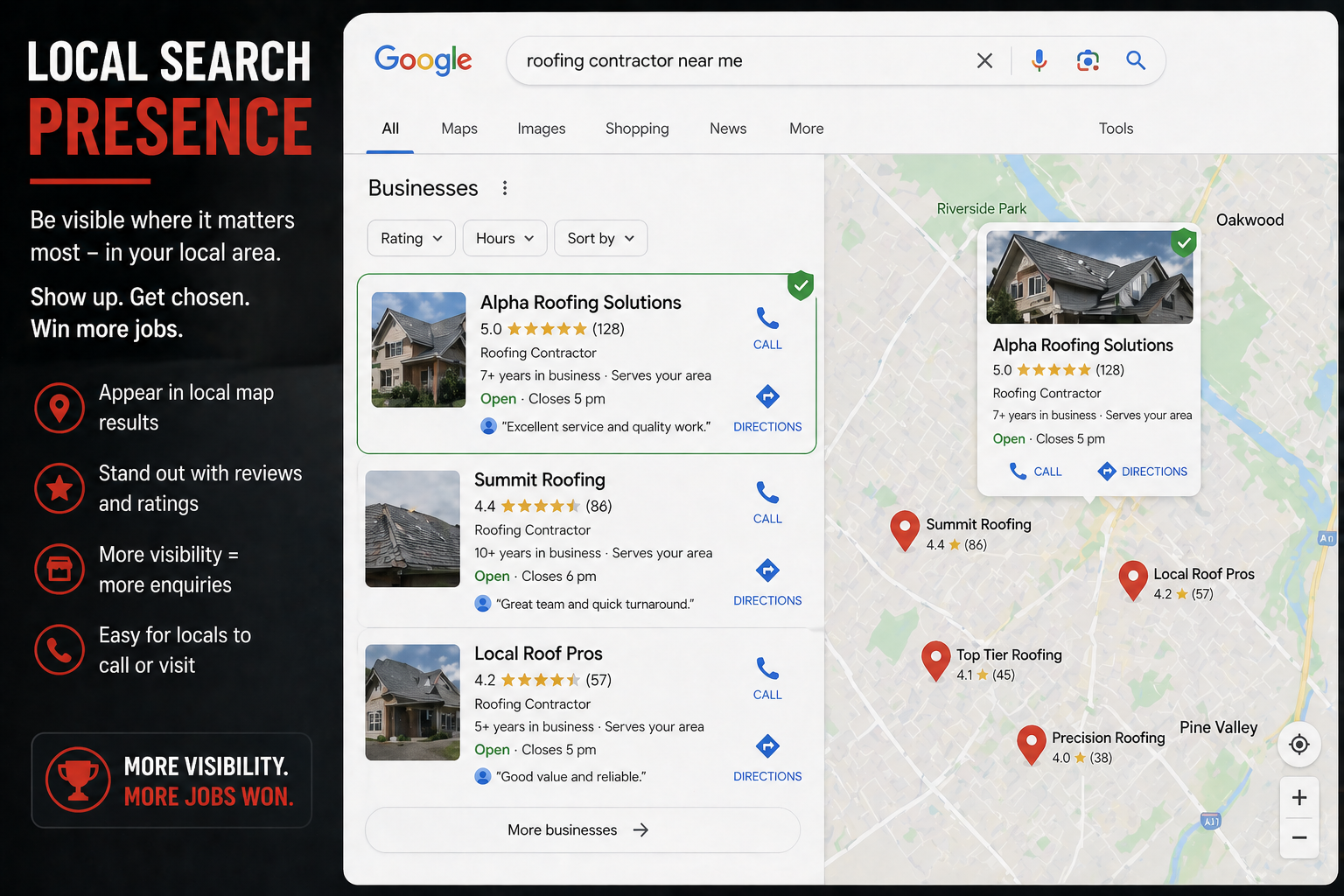Select Summit Roofing map pin
The width and height of the screenshot is (1344, 896).
tap(905, 529)
